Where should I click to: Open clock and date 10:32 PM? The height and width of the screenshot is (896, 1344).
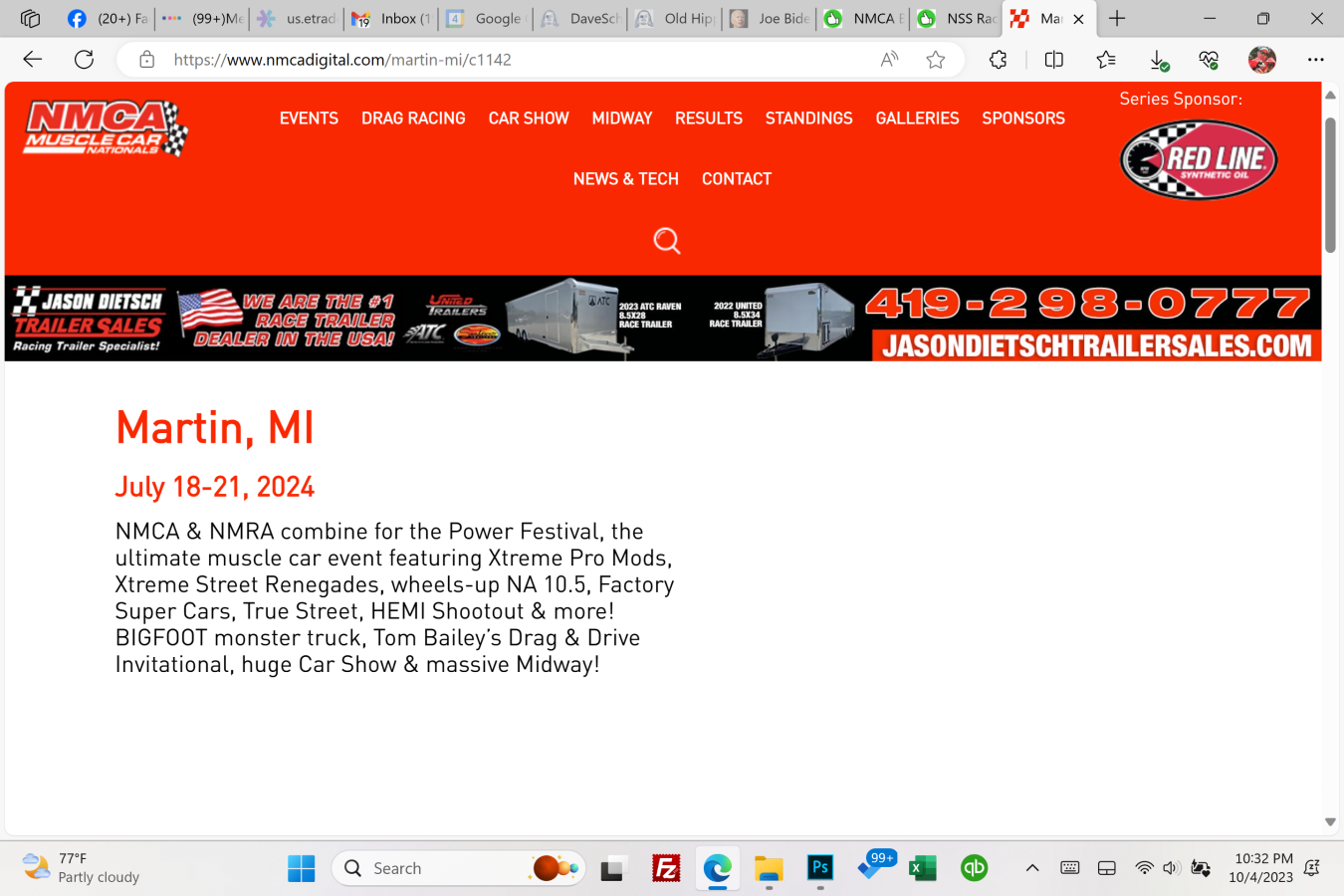[1261, 868]
